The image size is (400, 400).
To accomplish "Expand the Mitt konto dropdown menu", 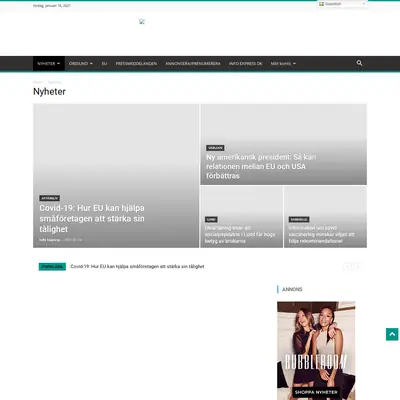I will click(283, 64).
